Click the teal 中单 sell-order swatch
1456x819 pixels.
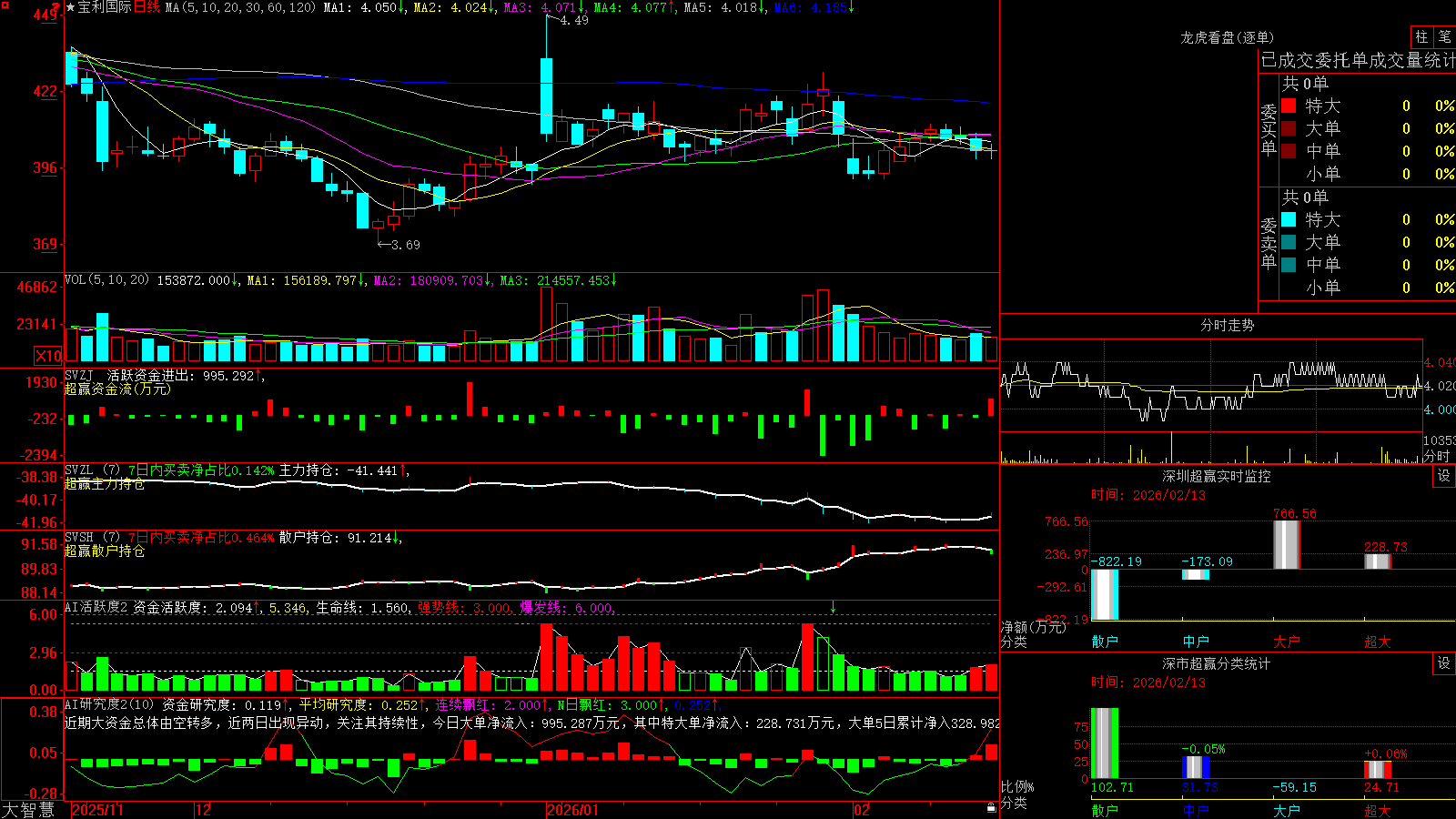(x=1289, y=265)
